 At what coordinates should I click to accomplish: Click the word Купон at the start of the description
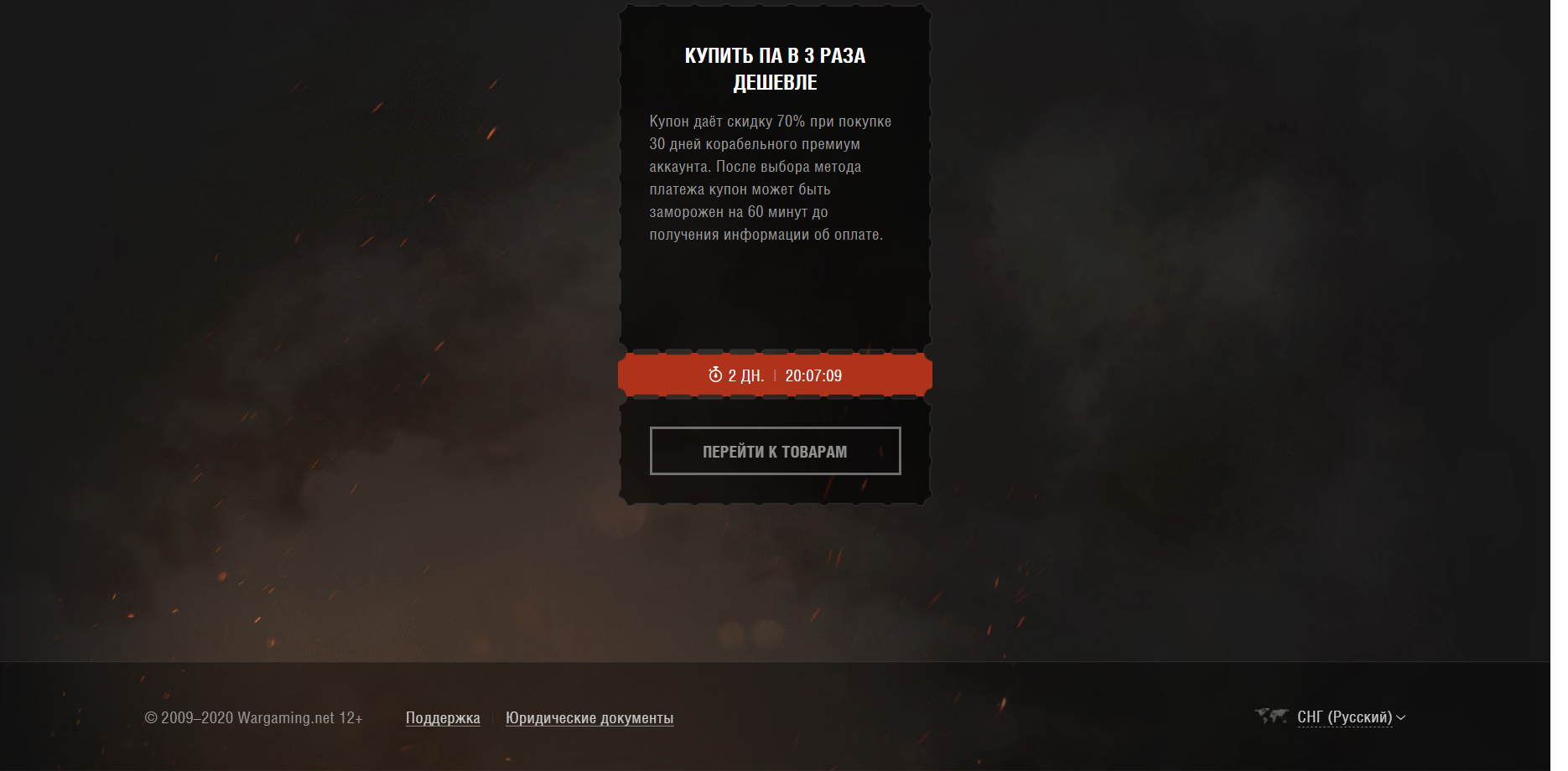[x=669, y=122]
